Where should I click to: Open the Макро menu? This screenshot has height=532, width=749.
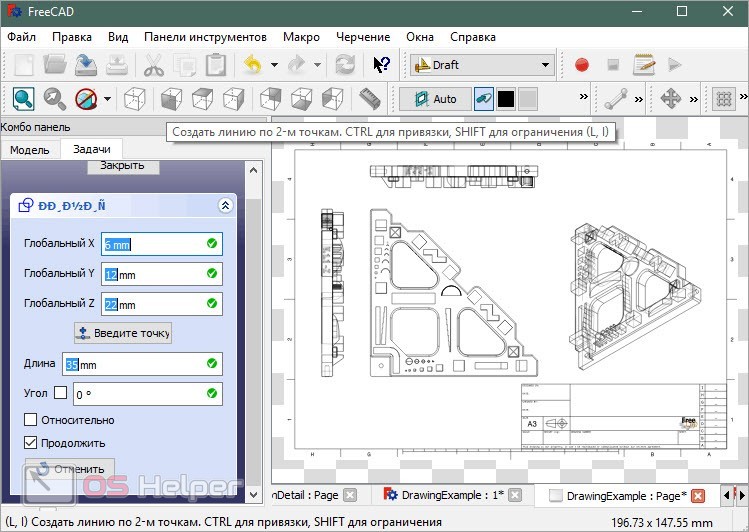301,37
